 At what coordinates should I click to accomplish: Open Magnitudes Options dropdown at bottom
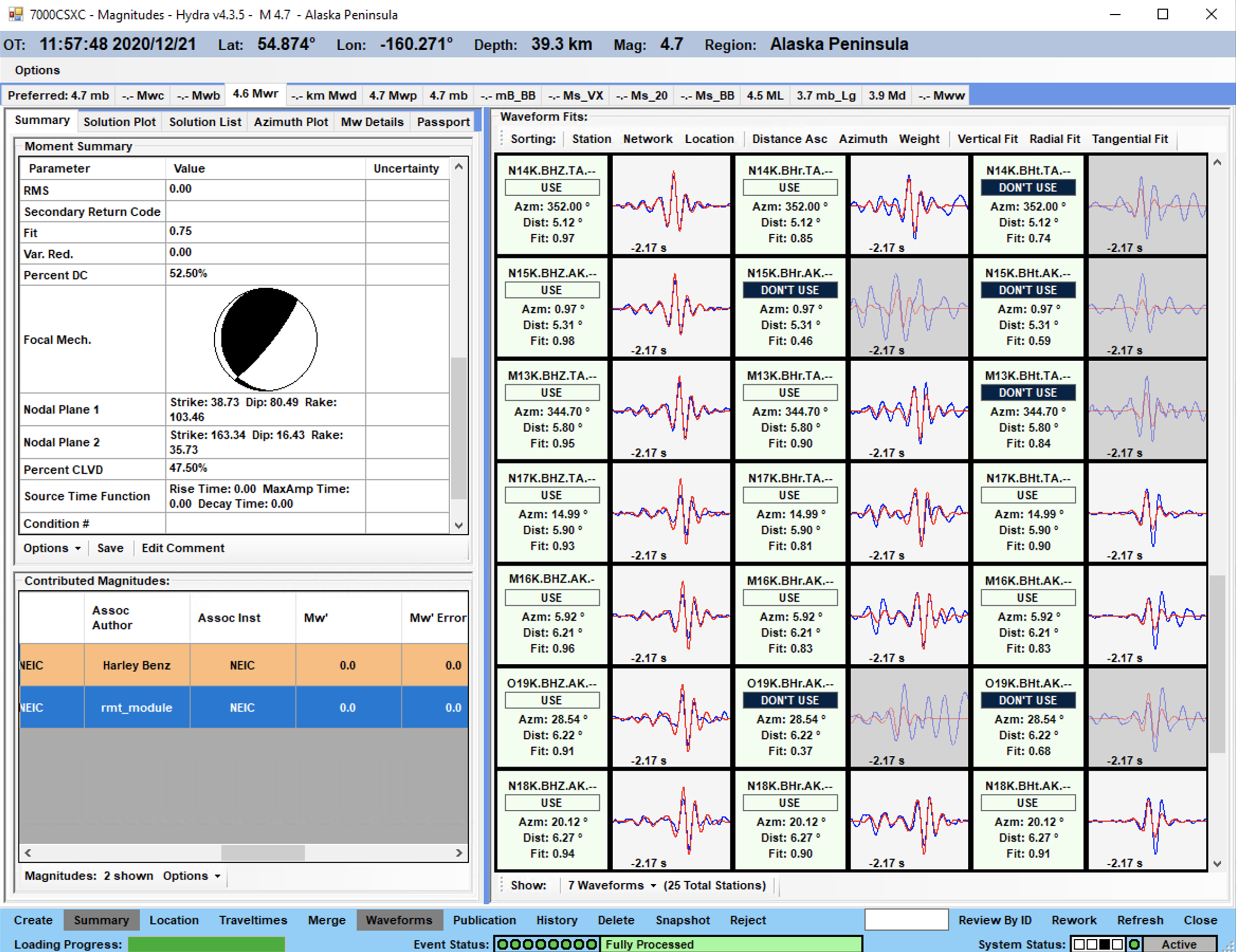pyautogui.click(x=192, y=876)
